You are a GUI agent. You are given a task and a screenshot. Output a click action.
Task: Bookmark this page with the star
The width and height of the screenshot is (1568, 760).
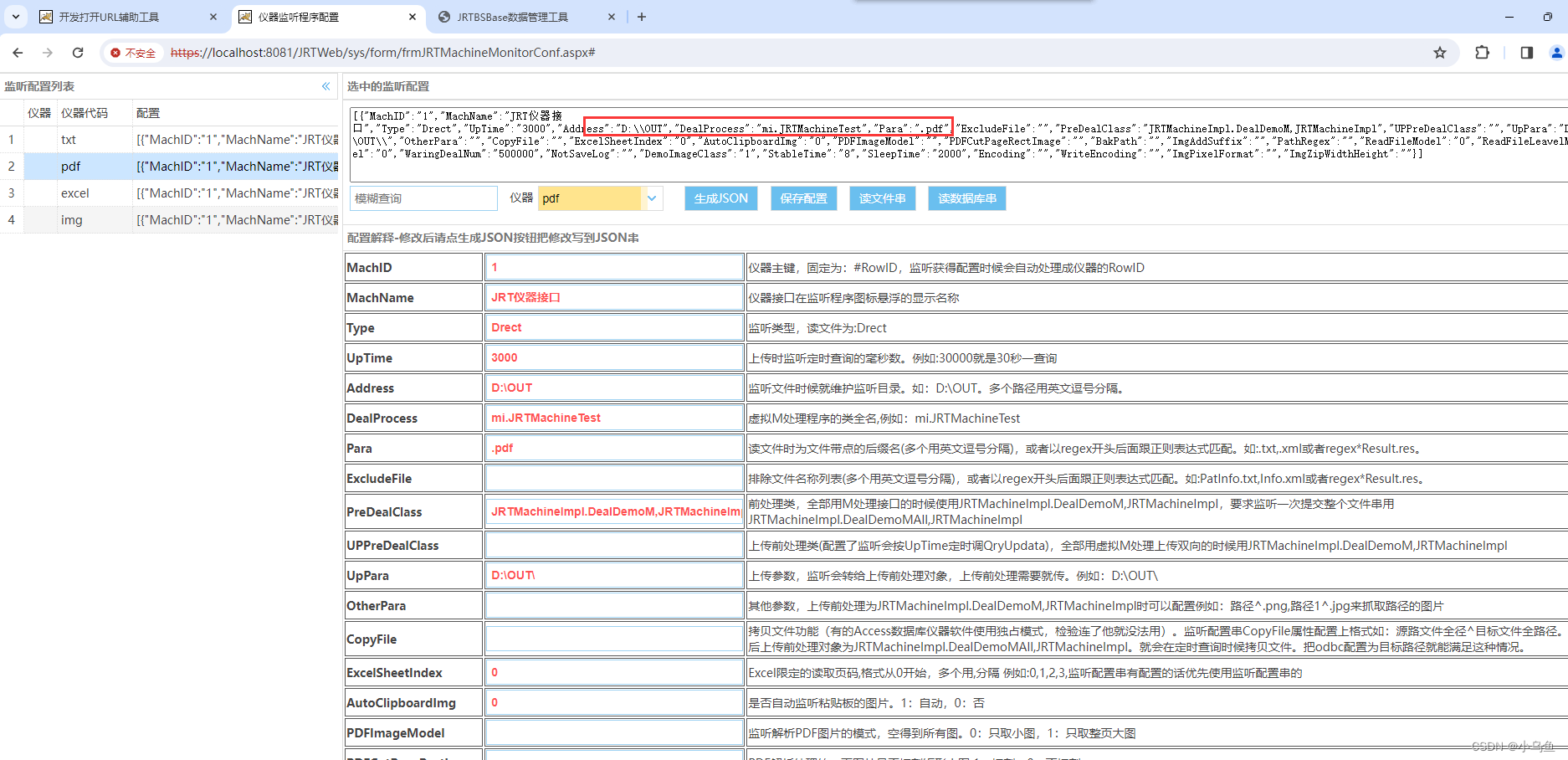pos(1440,53)
